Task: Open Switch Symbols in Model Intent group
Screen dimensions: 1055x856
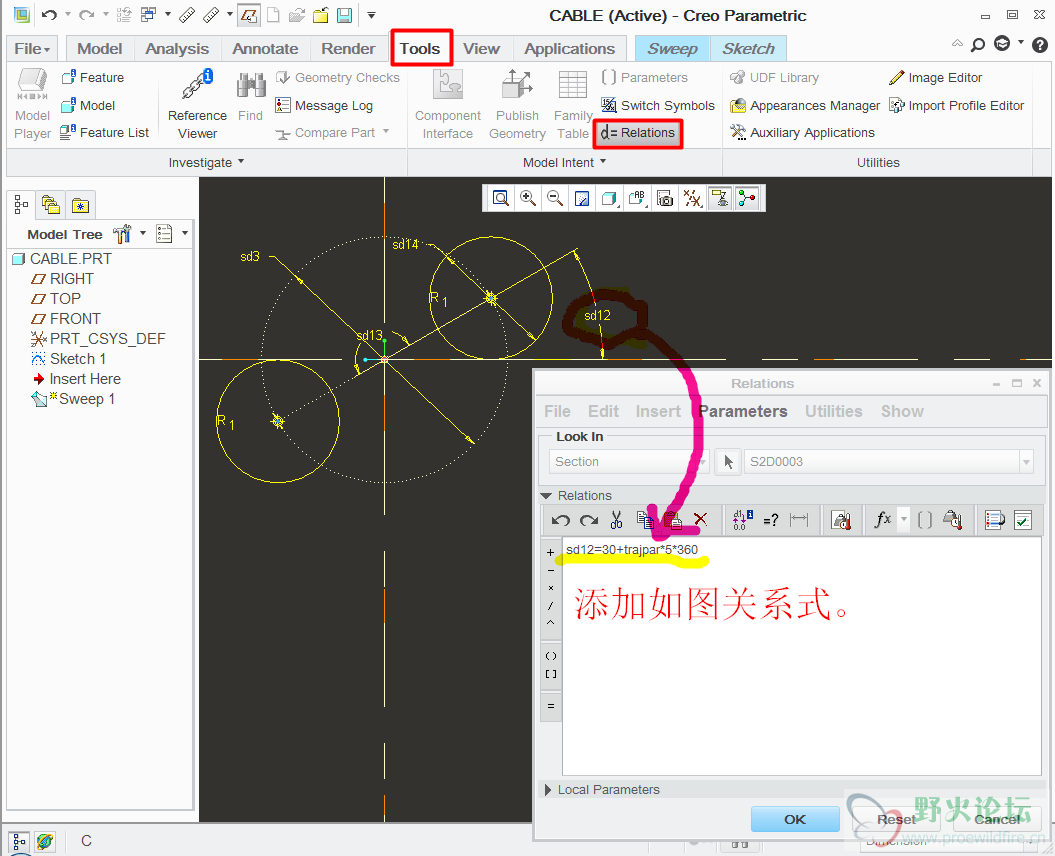Action: [657, 106]
